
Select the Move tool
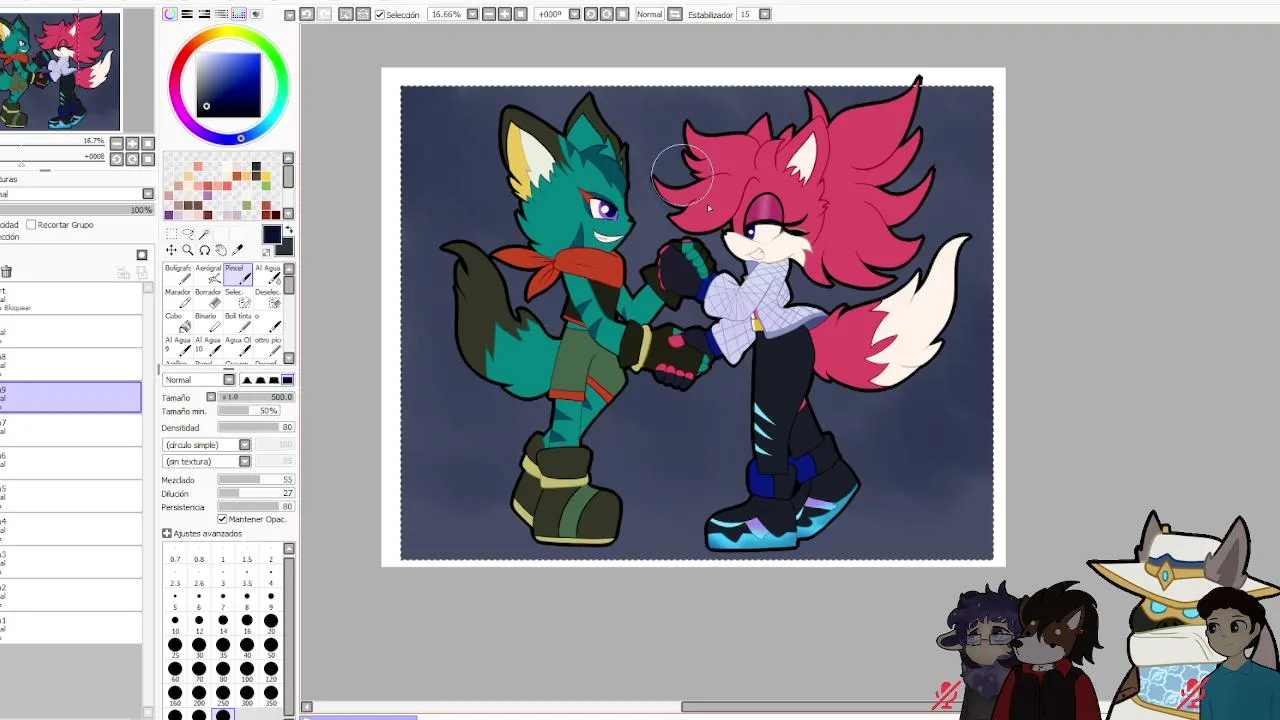pyautogui.click(x=171, y=250)
